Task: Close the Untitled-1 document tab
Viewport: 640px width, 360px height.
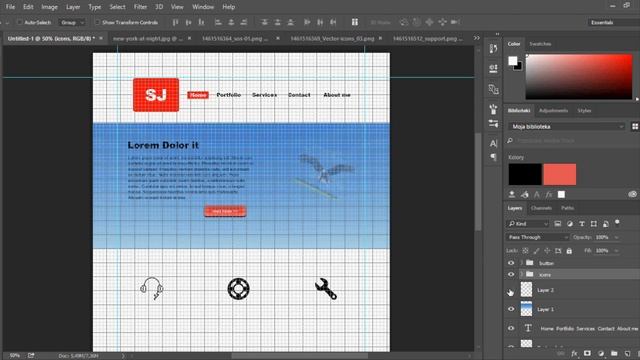Action: (x=101, y=38)
